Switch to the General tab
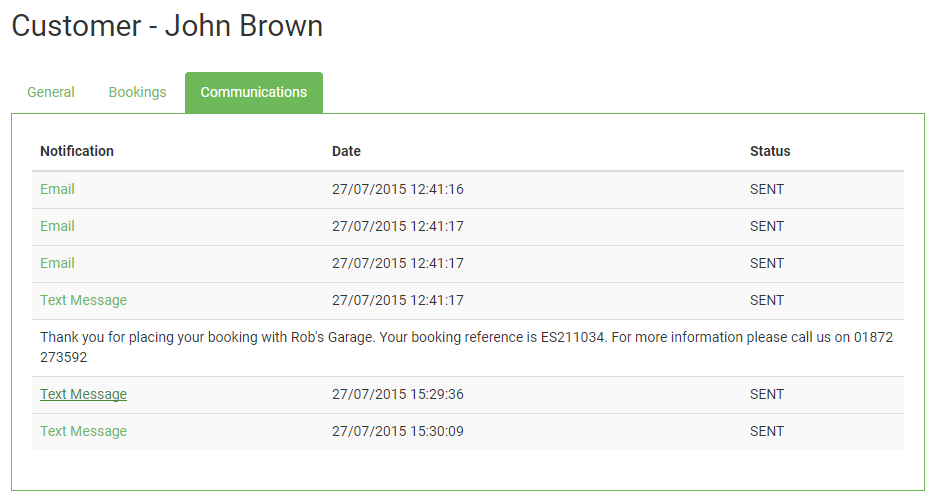 (51, 92)
